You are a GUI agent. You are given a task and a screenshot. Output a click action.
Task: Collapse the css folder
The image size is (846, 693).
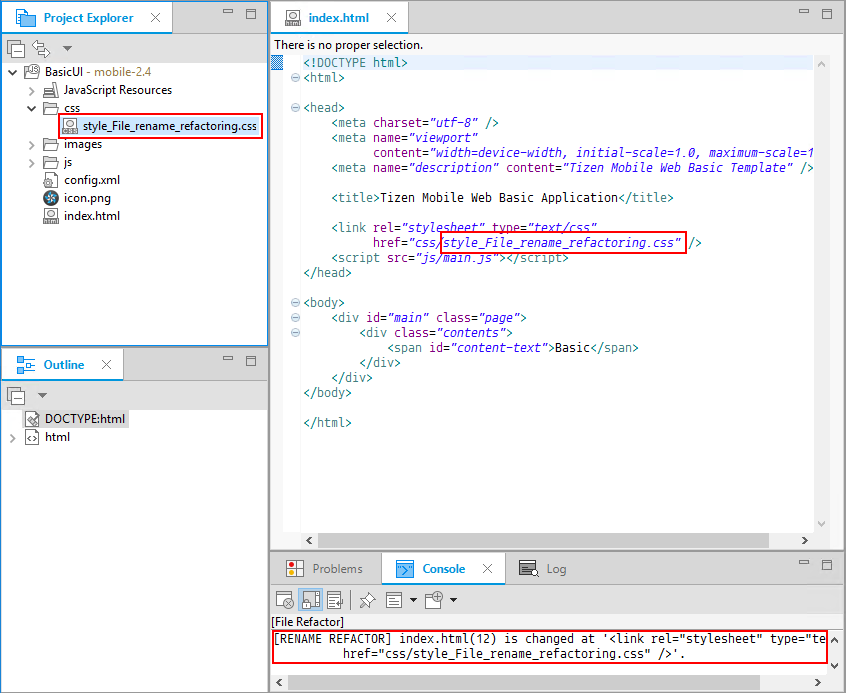(32, 108)
